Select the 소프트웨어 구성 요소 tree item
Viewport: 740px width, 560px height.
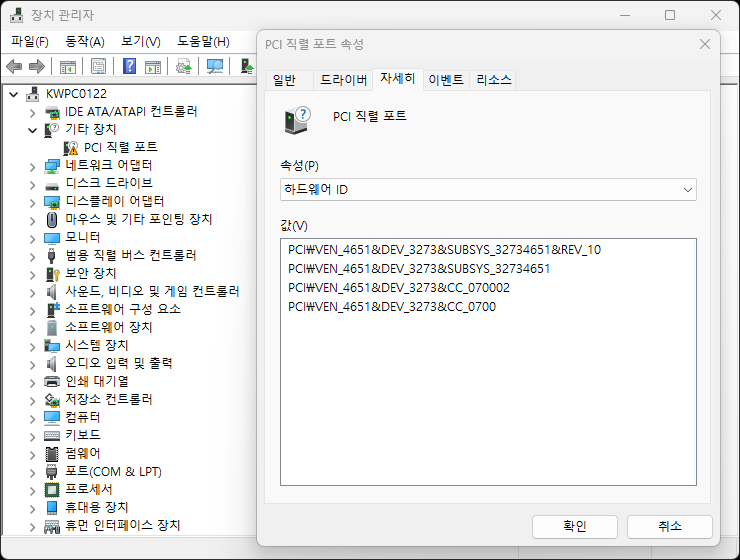123,309
